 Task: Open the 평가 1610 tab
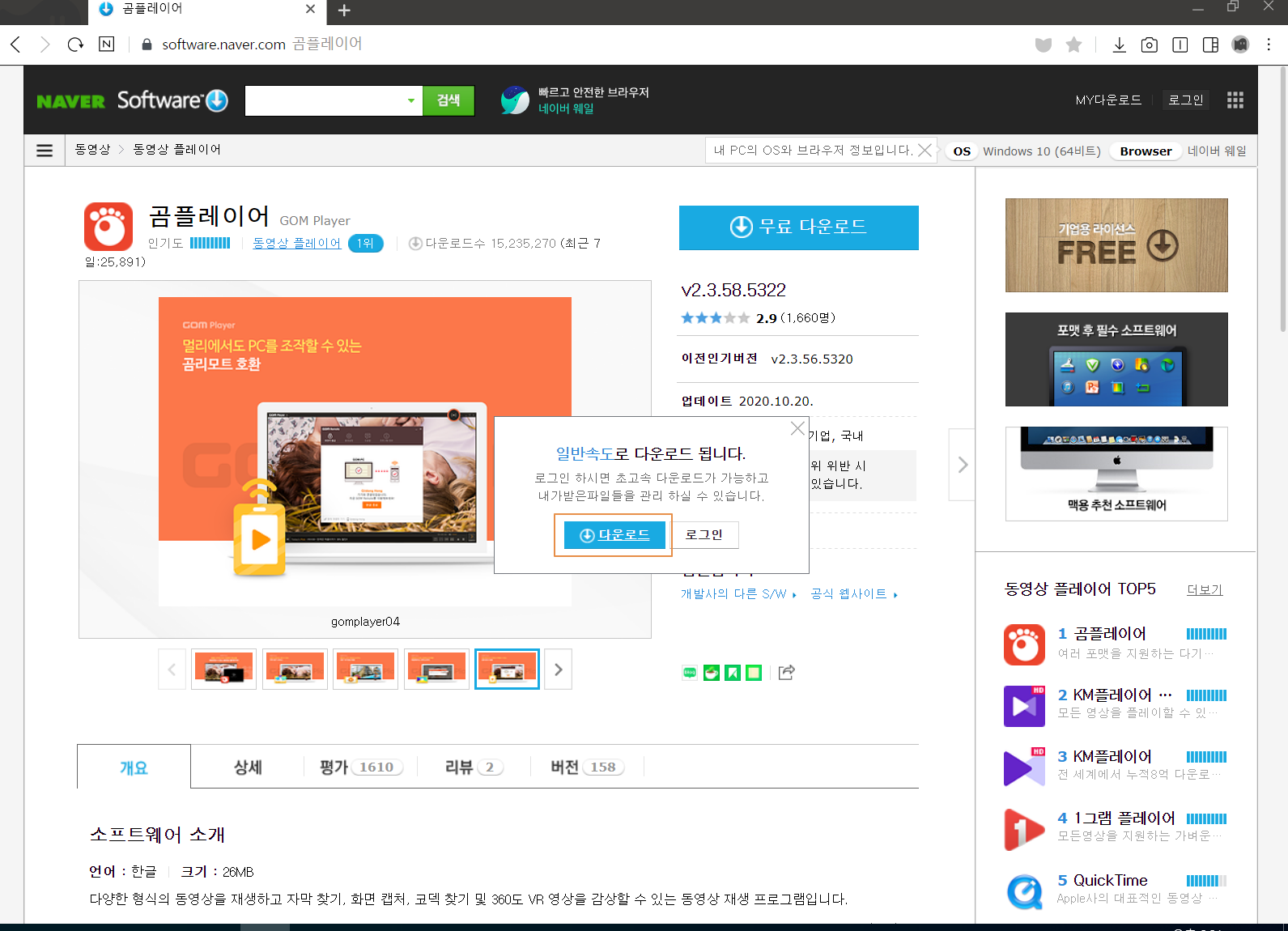click(x=360, y=767)
